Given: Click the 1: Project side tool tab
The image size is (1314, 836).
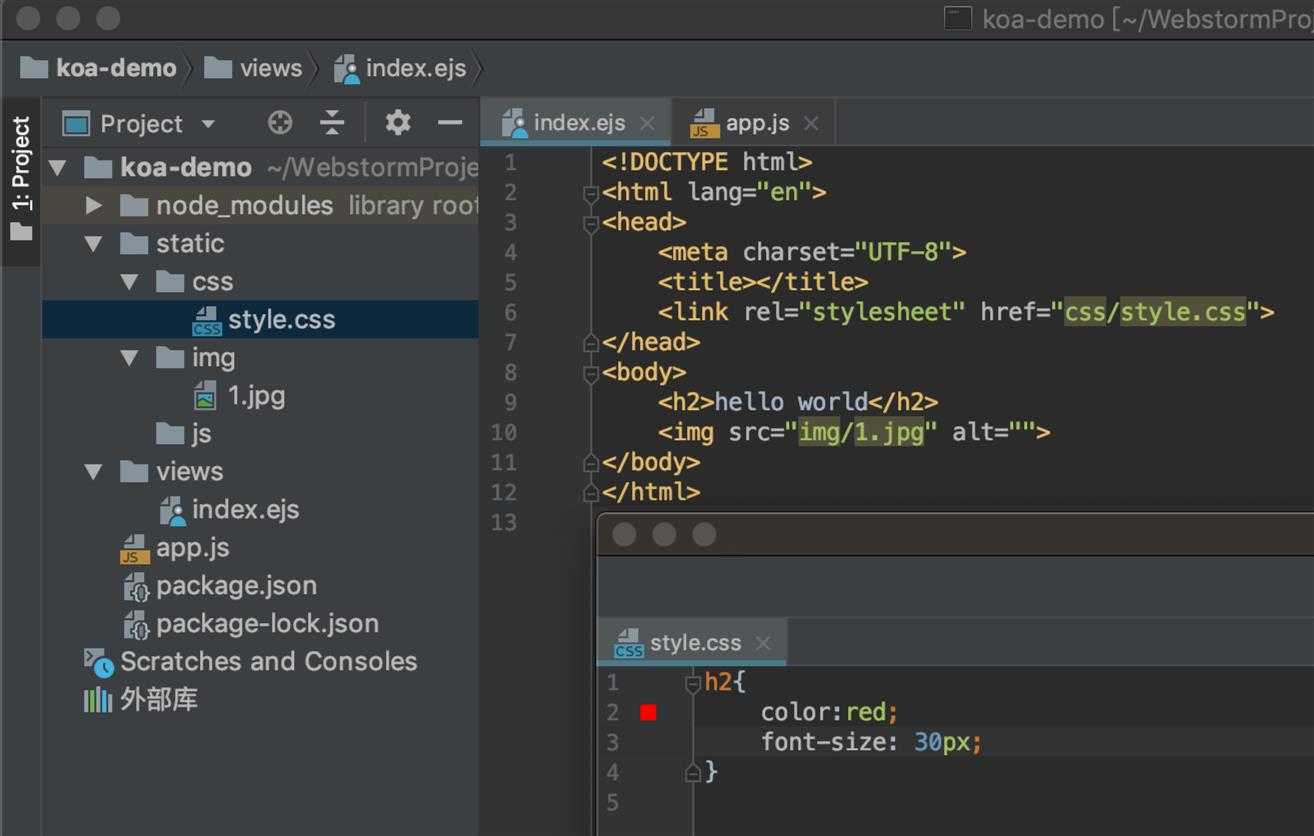Looking at the screenshot, I should pyautogui.click(x=21, y=181).
